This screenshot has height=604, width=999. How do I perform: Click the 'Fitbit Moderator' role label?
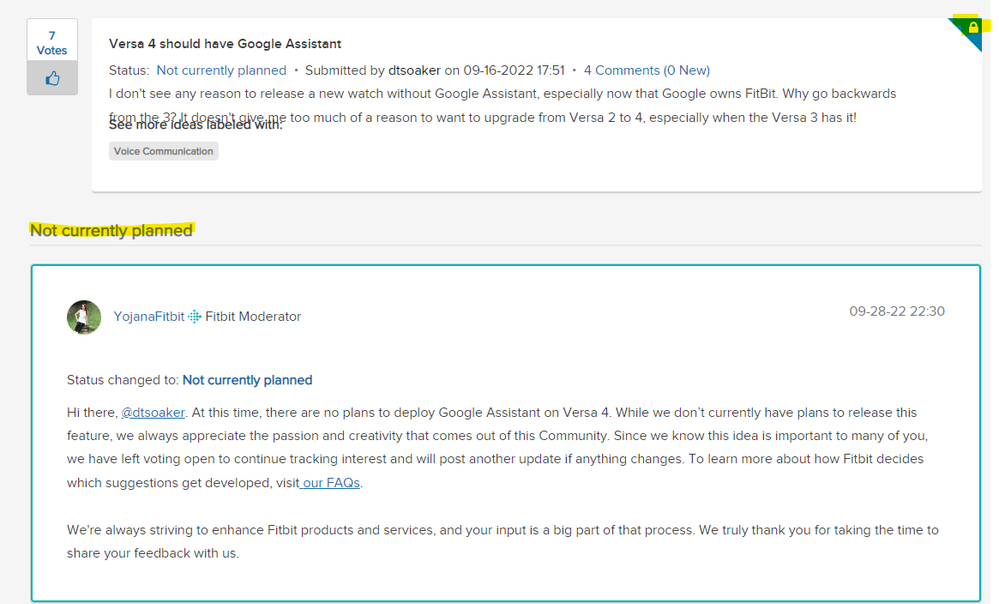tap(253, 317)
